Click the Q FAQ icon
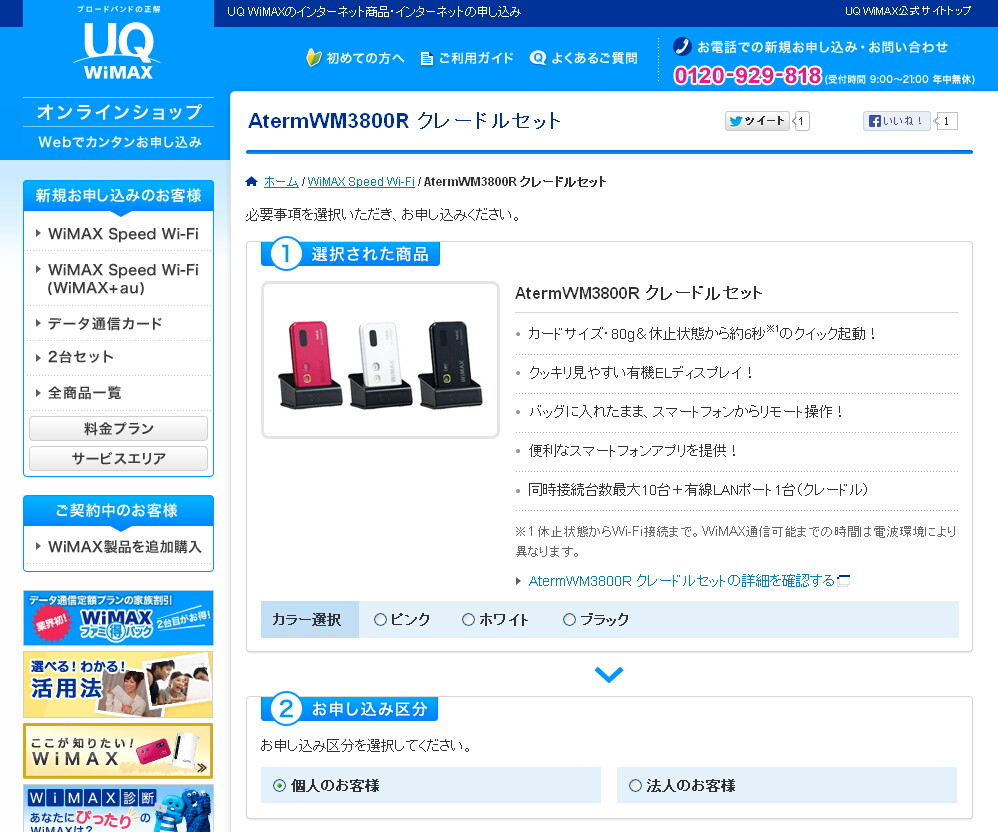The width and height of the screenshot is (998, 832). [x=538, y=58]
